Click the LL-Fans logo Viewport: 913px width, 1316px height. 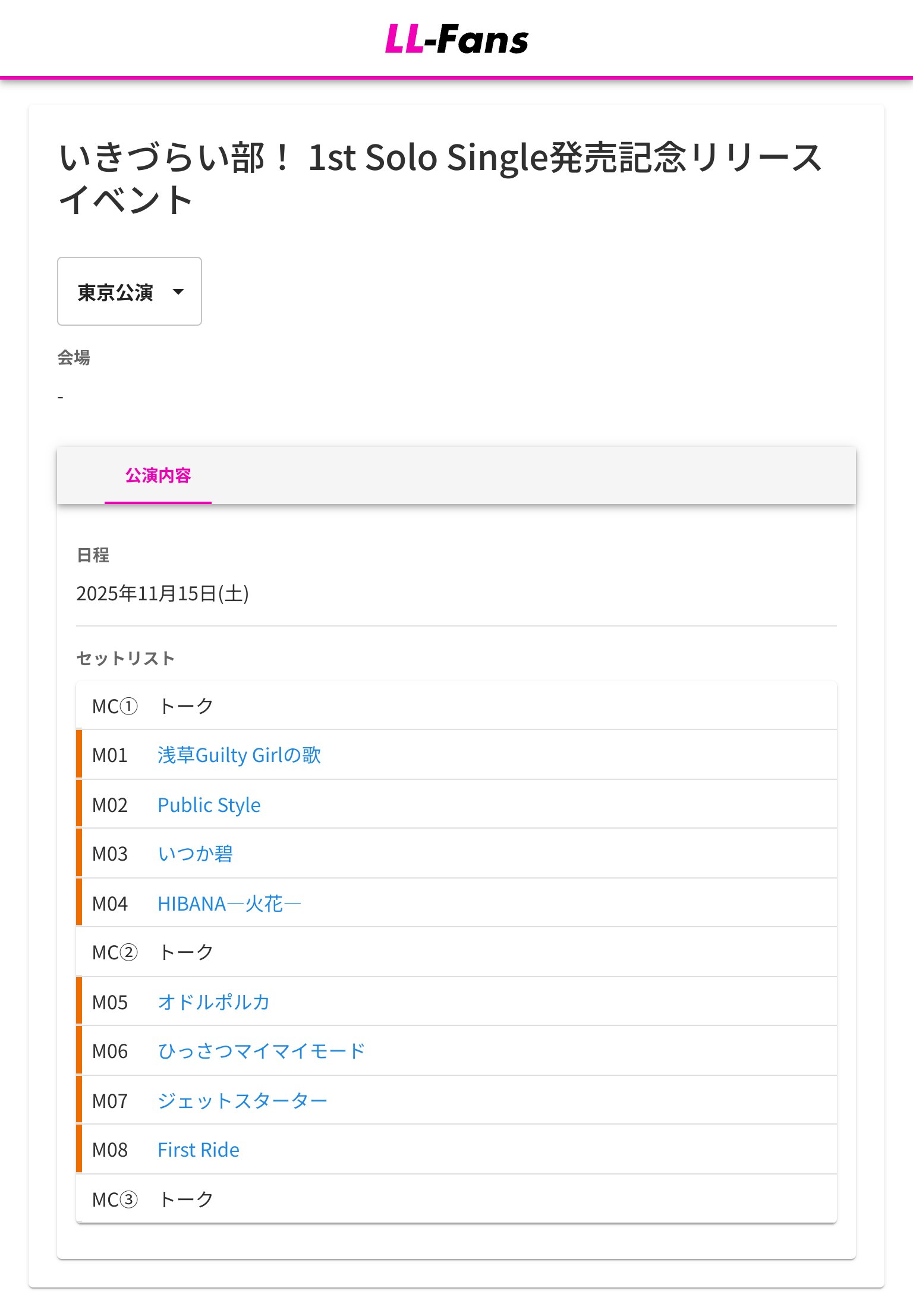[x=456, y=39]
